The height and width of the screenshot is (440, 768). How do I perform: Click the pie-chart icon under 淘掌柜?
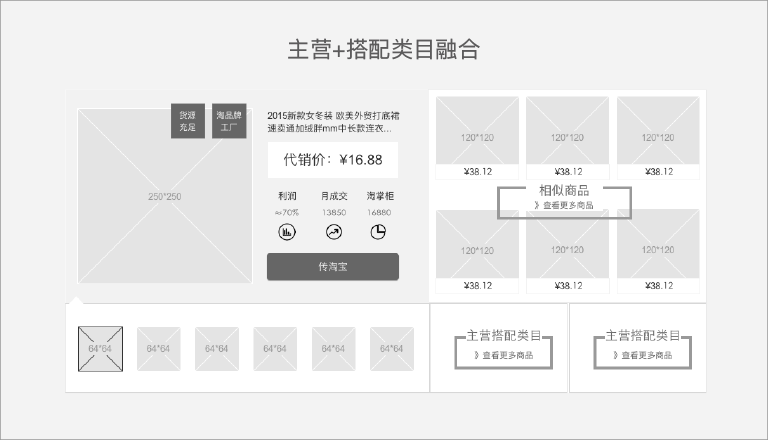(x=378, y=232)
